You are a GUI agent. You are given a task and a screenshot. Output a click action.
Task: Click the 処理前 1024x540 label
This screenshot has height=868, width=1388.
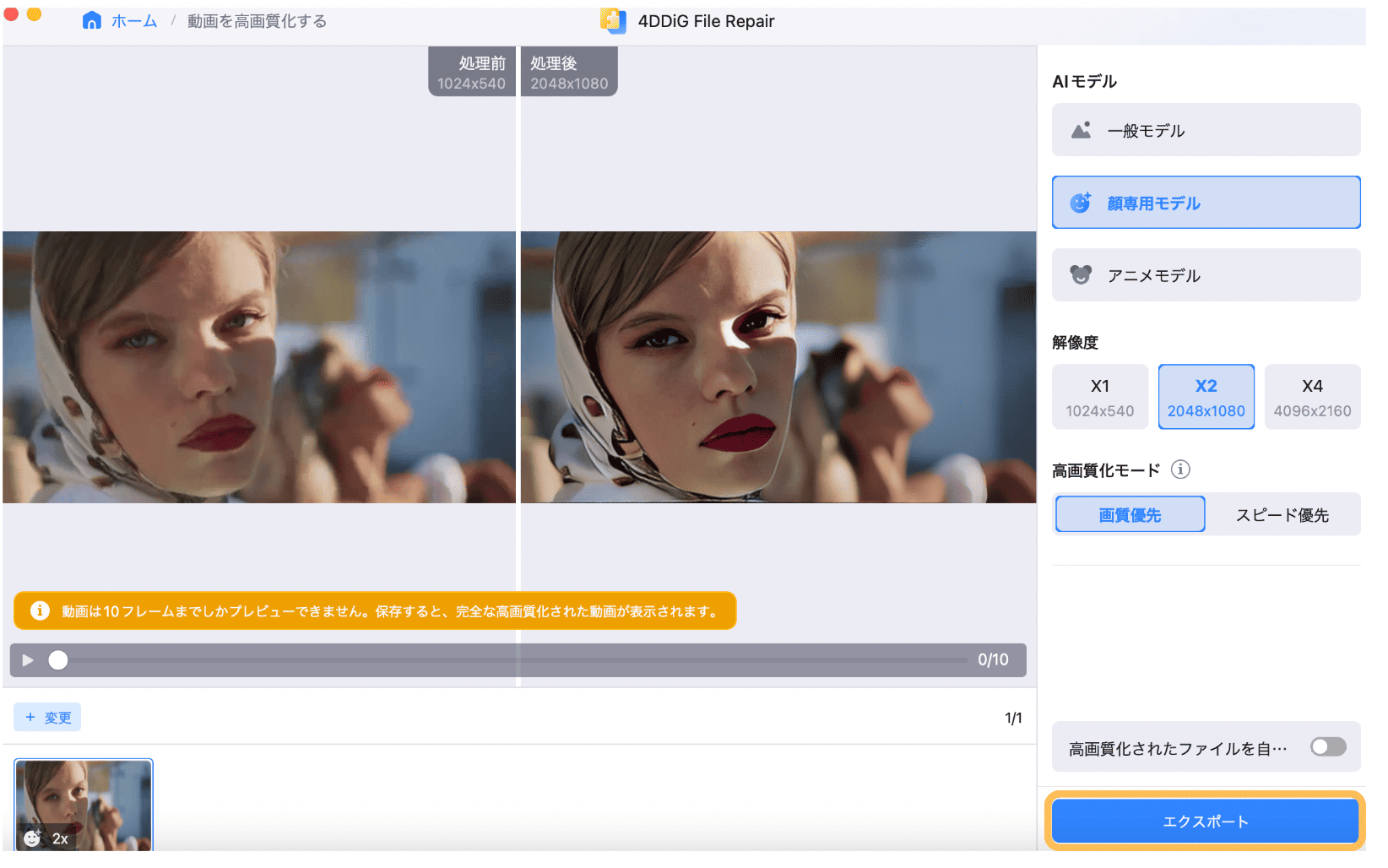[x=471, y=73]
